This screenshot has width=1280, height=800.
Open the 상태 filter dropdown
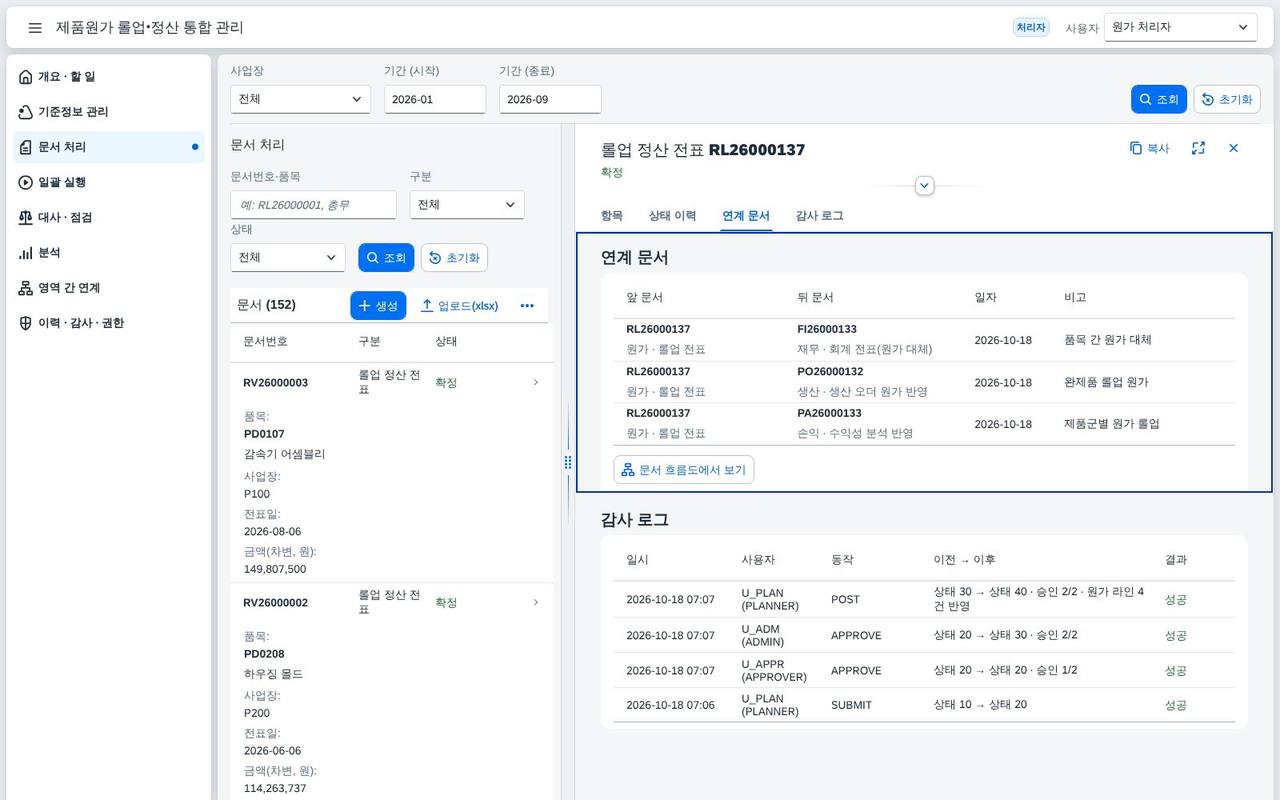tap(287, 258)
